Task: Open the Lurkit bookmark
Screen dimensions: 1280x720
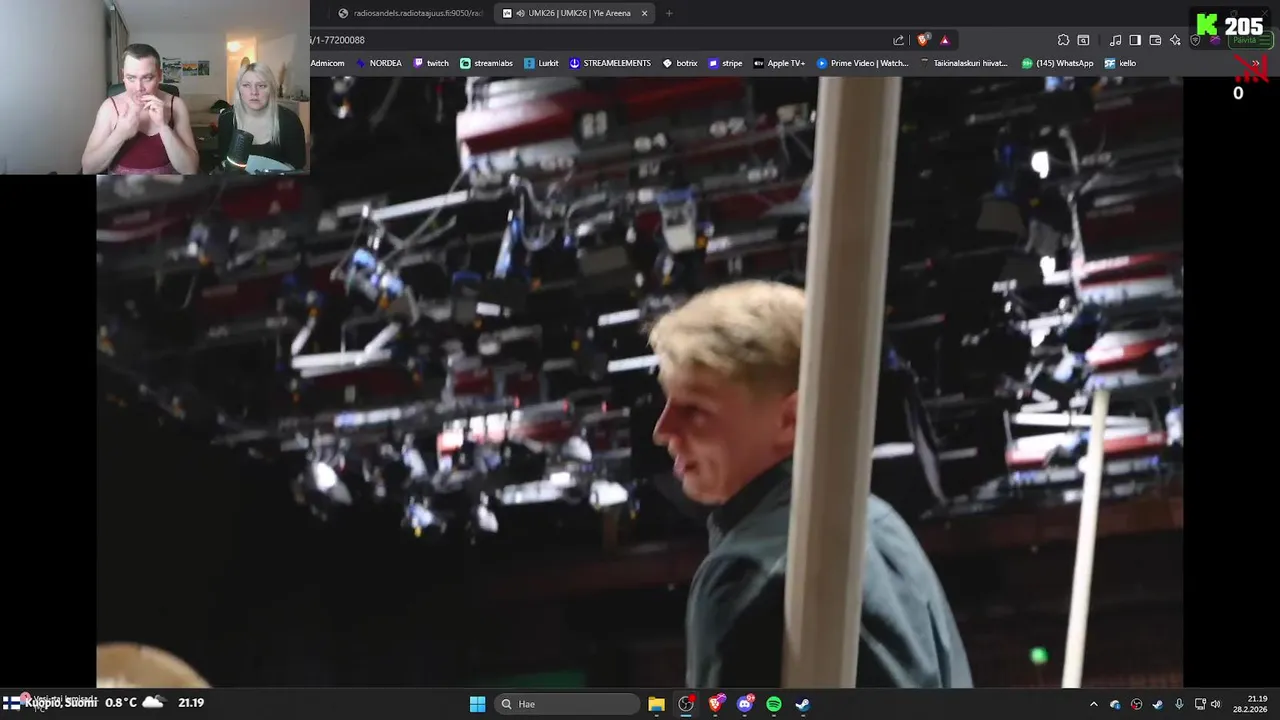Action: 541,63
